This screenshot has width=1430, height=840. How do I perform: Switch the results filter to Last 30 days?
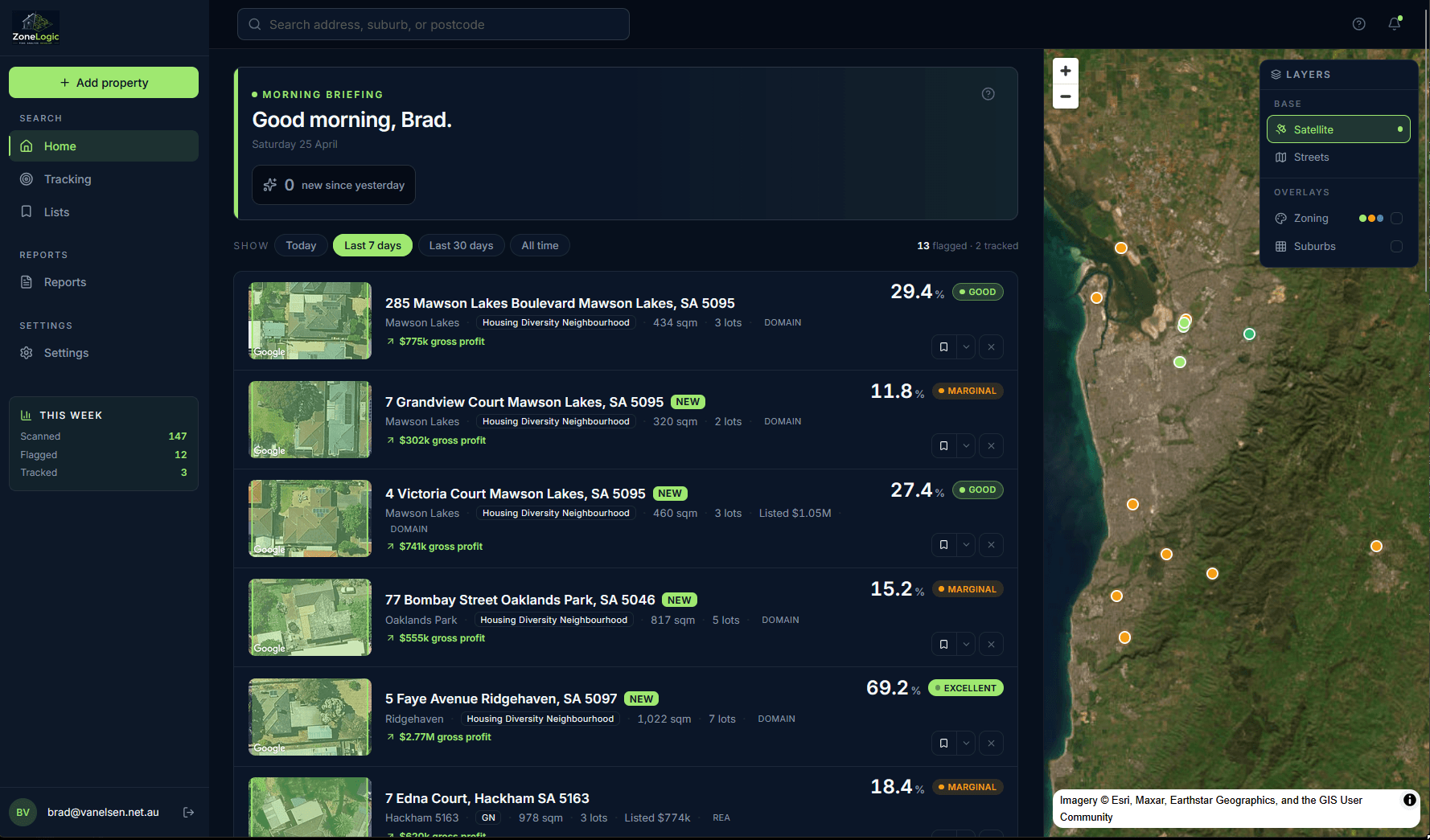461,245
